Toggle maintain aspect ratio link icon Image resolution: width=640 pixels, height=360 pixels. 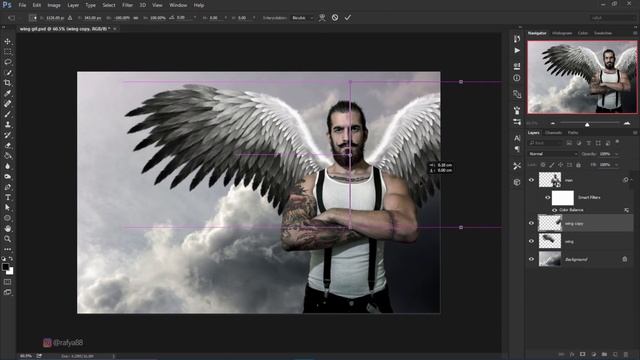point(136,18)
